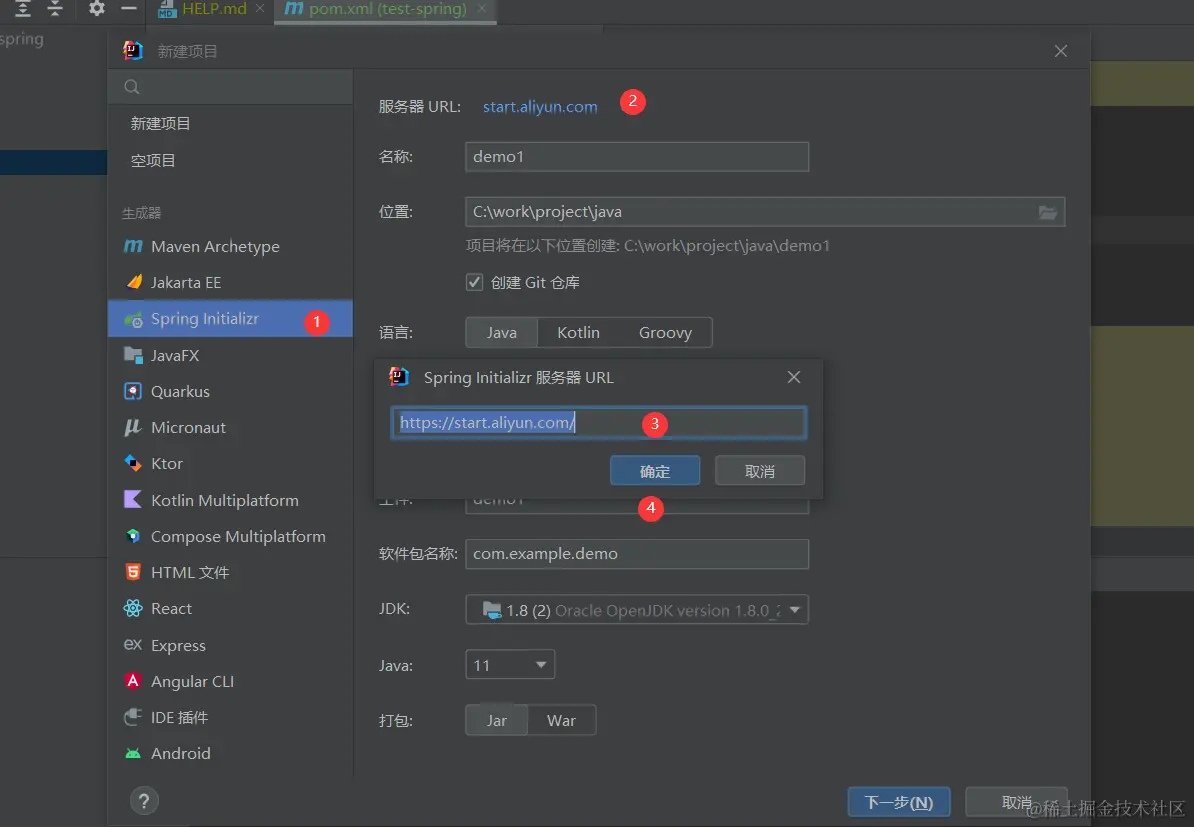Select Kotlin as the language

click(579, 333)
